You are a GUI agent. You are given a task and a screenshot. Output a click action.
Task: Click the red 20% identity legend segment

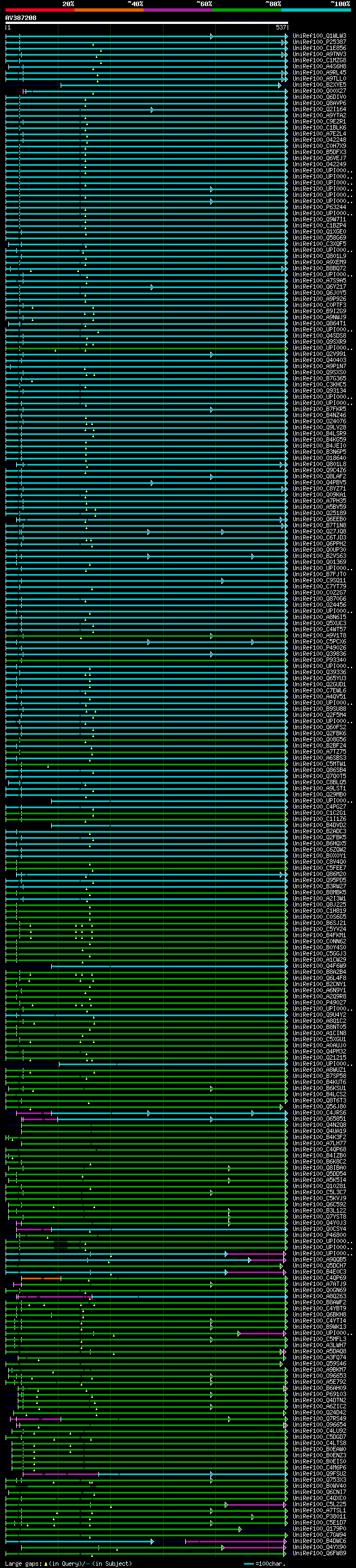point(39,10)
